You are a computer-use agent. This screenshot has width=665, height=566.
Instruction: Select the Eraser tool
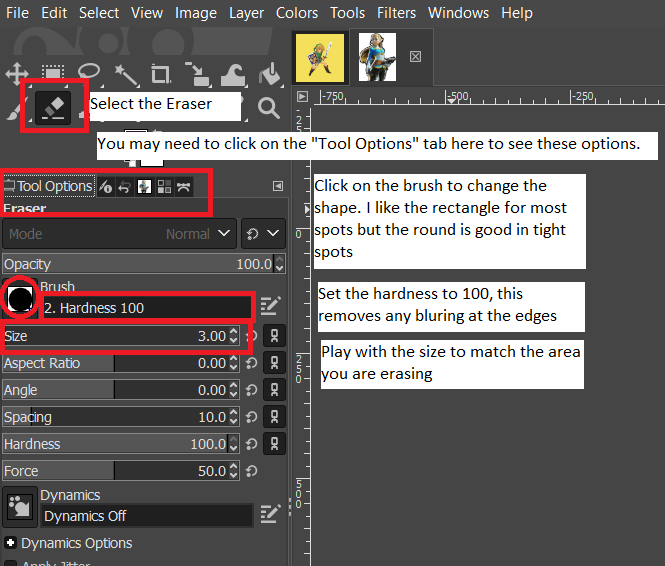click(53, 108)
